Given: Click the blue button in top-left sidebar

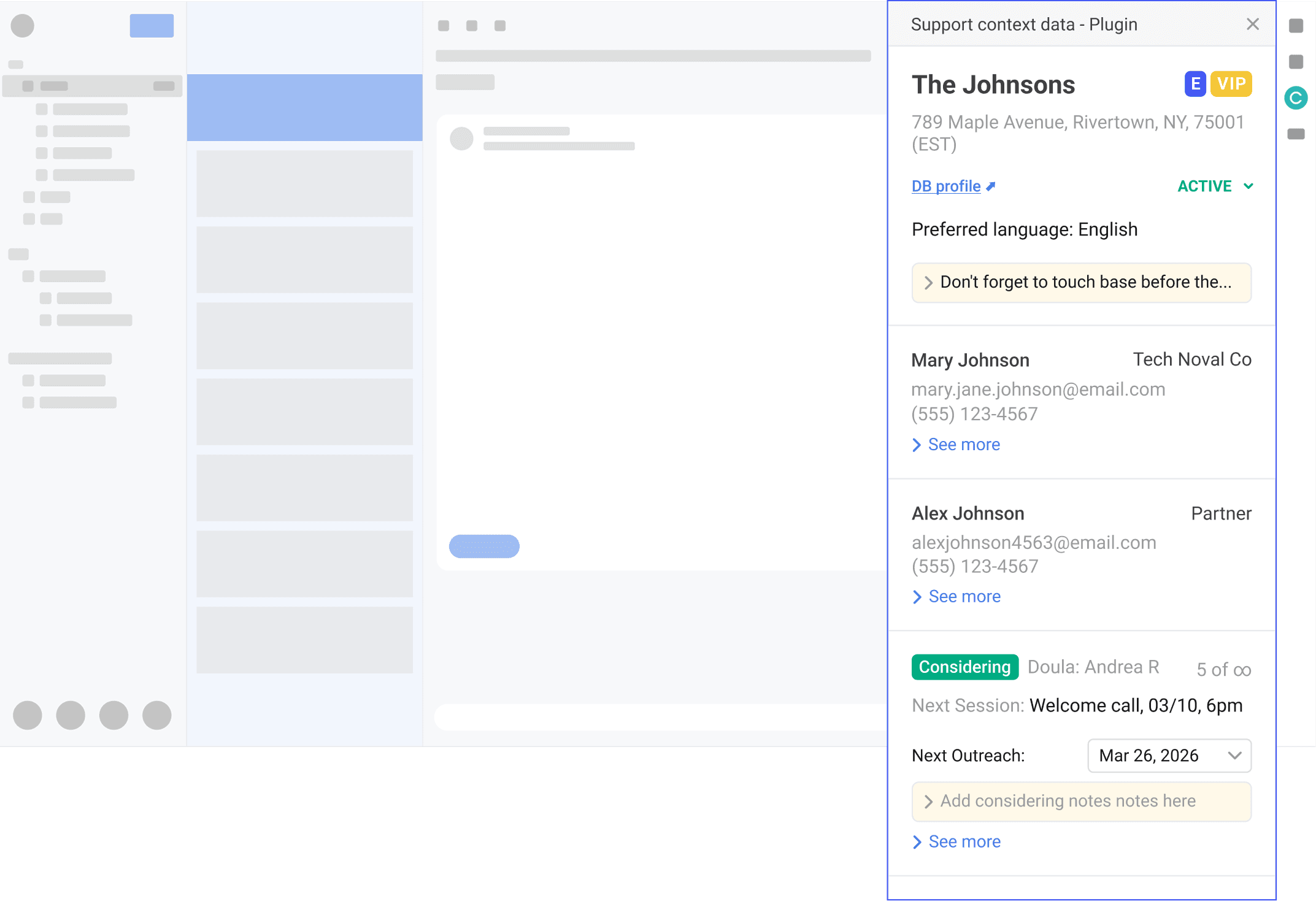Looking at the screenshot, I should point(152,26).
